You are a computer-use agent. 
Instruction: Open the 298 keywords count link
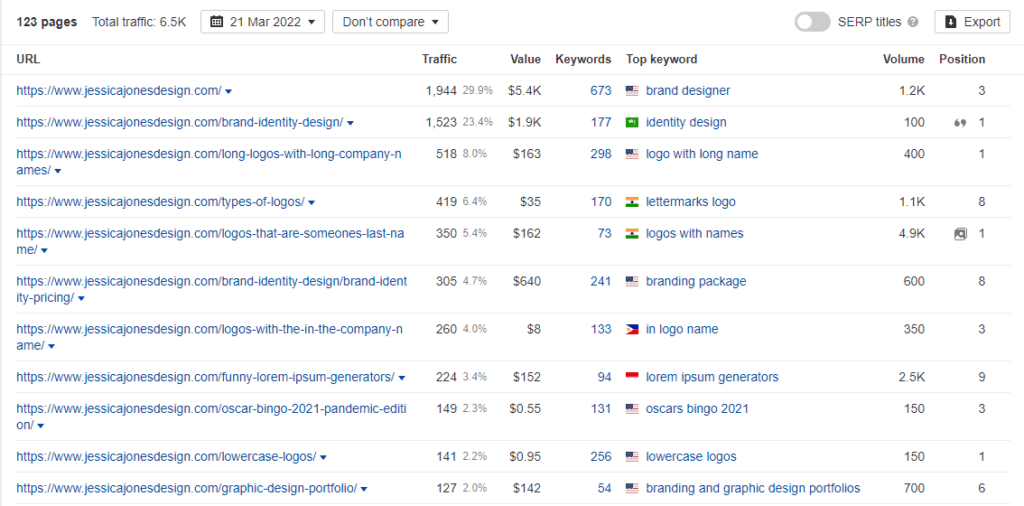coord(601,154)
